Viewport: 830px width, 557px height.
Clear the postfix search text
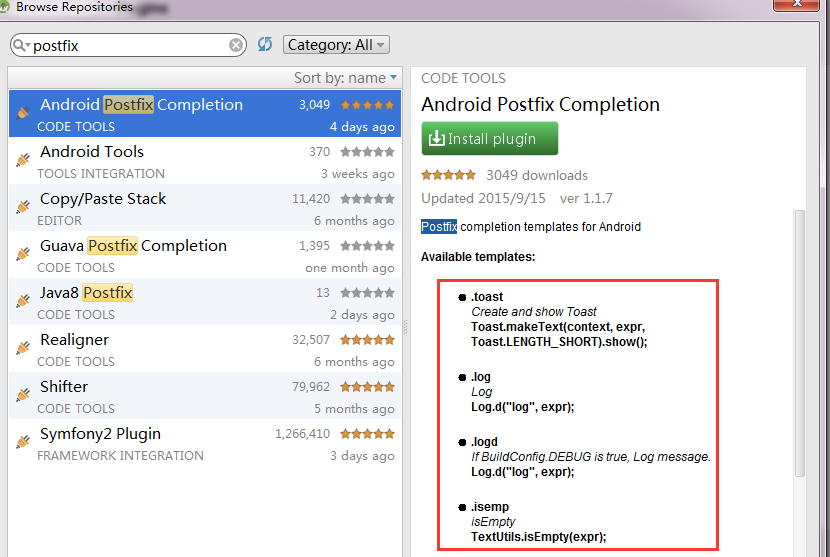pyautogui.click(x=236, y=46)
